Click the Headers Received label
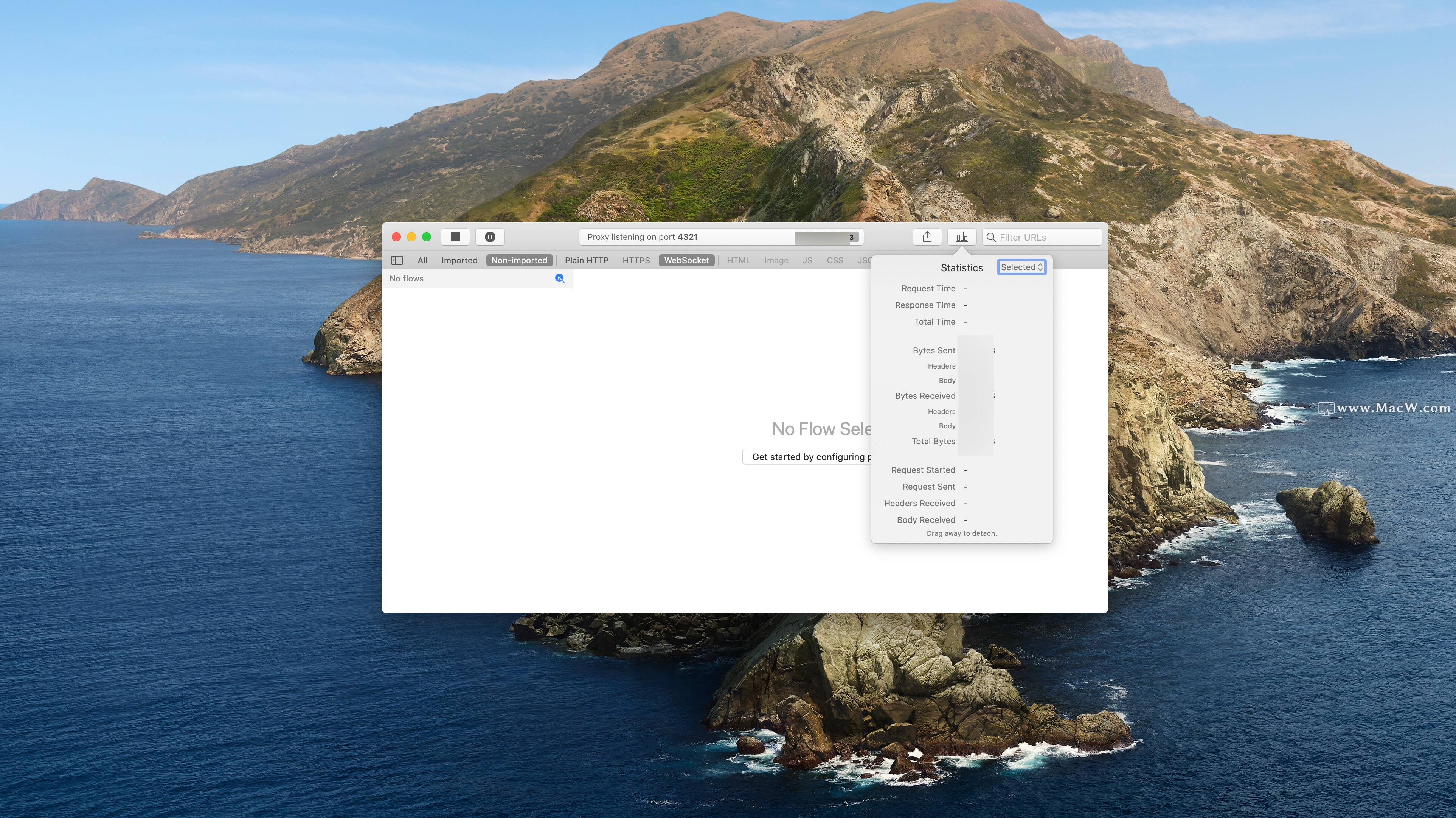The width and height of the screenshot is (1456, 818). (x=920, y=503)
